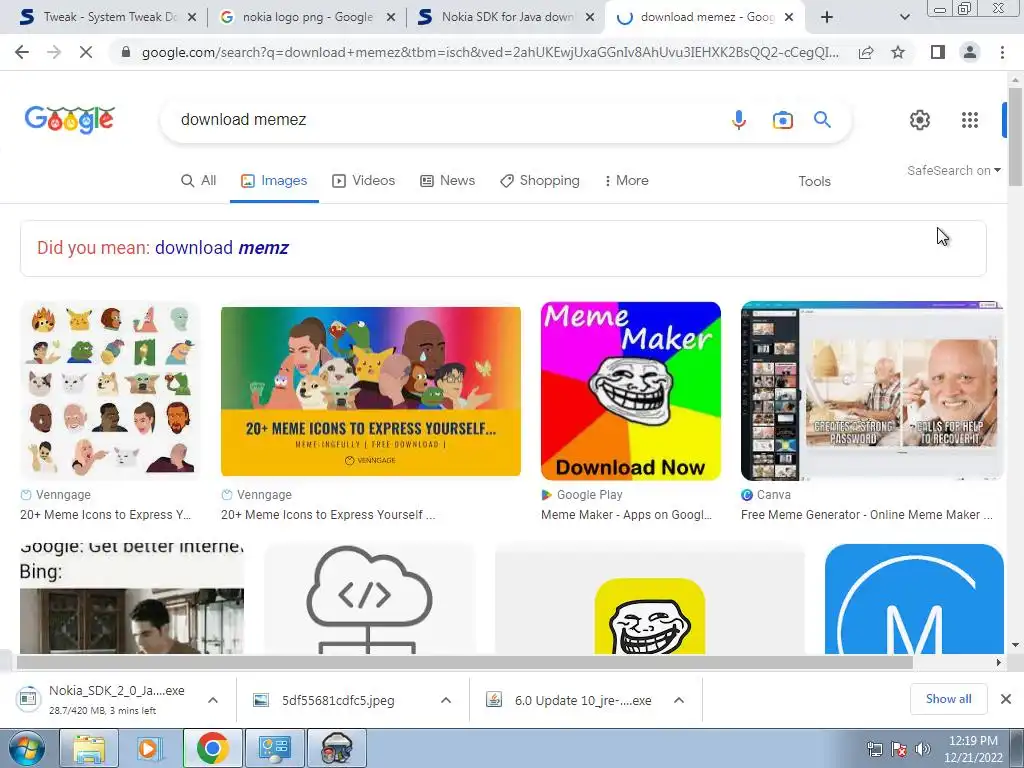This screenshot has height=768, width=1024.
Task: Close the download memez tab
Action: (789, 18)
